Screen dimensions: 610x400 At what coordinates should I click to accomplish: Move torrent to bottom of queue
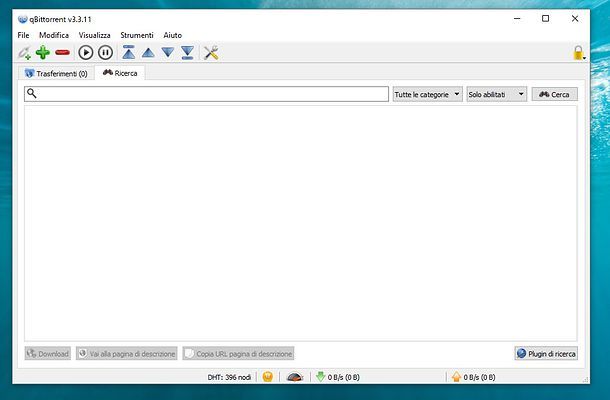(x=188, y=53)
